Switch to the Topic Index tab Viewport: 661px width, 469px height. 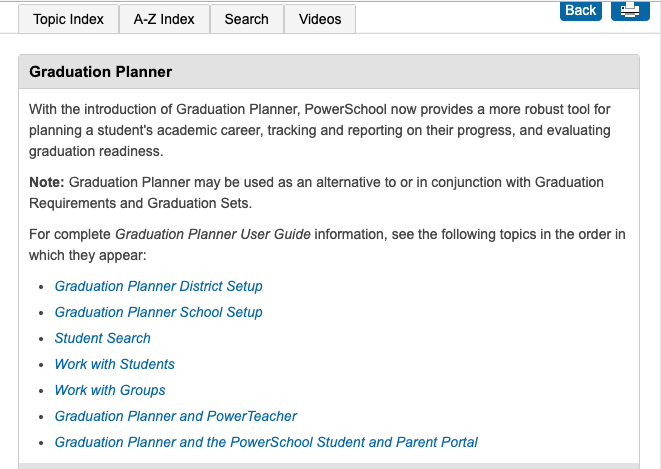[68, 19]
